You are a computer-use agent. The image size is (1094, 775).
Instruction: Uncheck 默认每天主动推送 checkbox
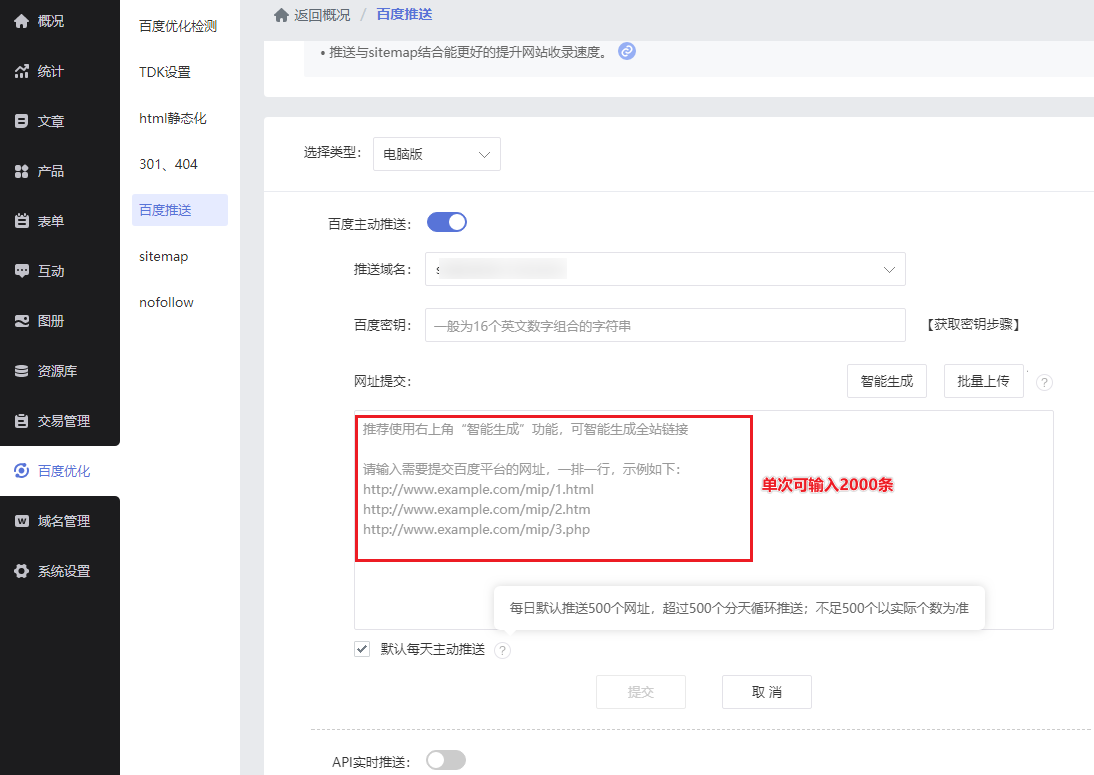(361, 649)
